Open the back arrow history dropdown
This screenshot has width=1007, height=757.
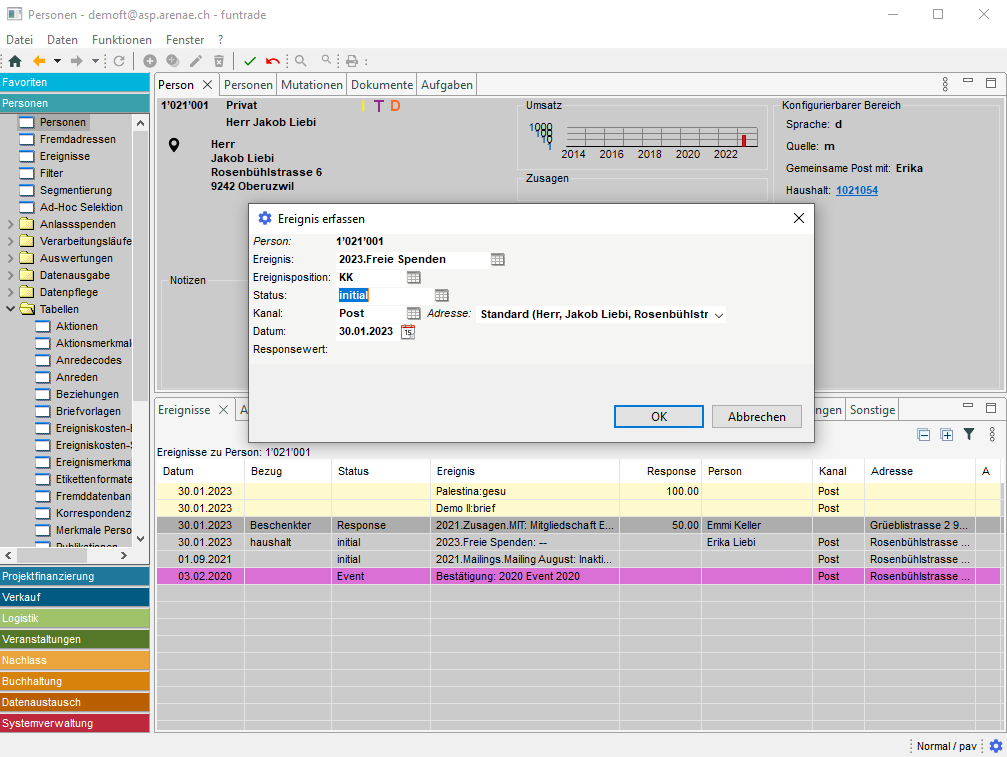click(57, 61)
